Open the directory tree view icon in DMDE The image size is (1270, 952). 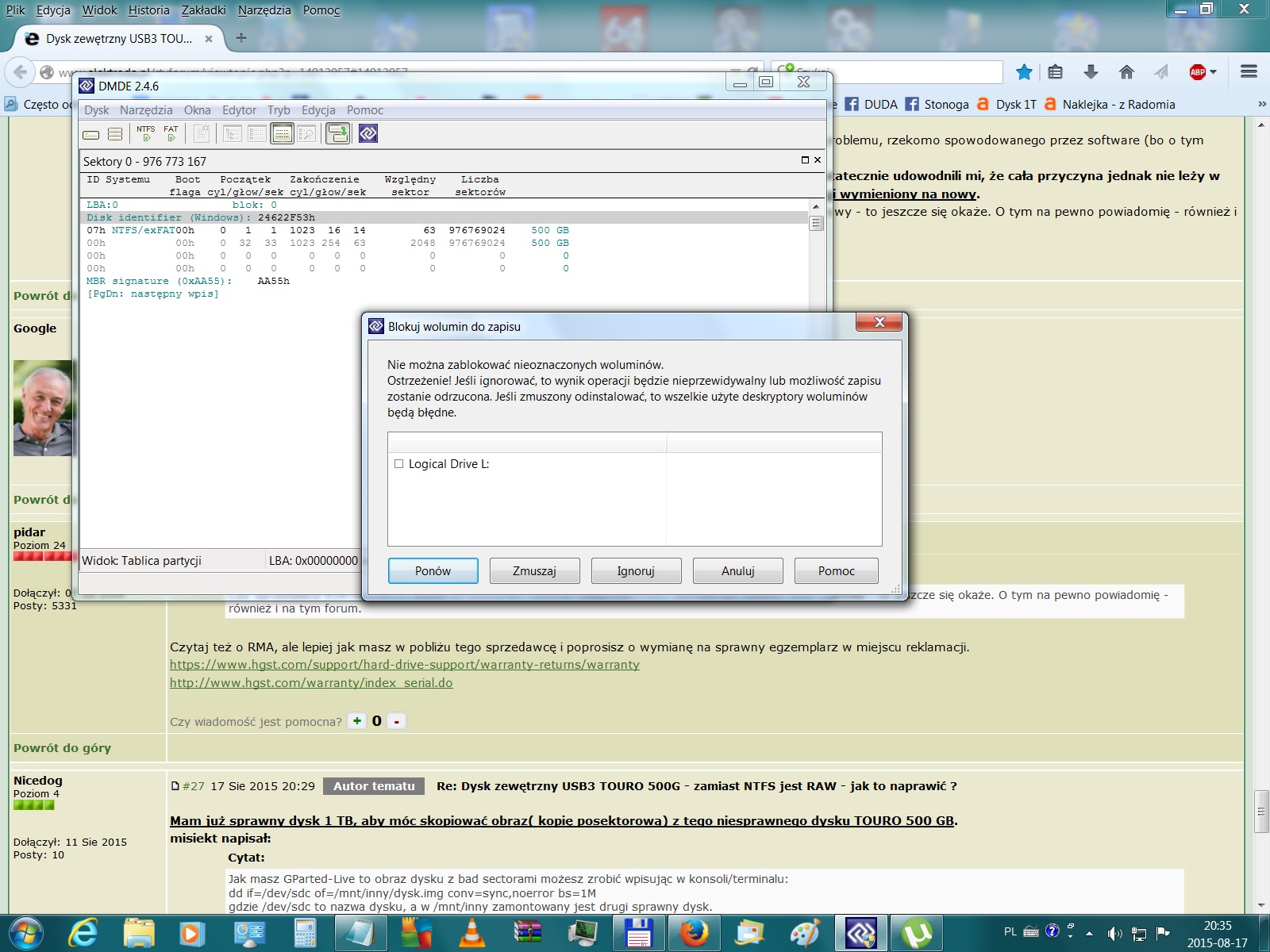click(x=233, y=133)
